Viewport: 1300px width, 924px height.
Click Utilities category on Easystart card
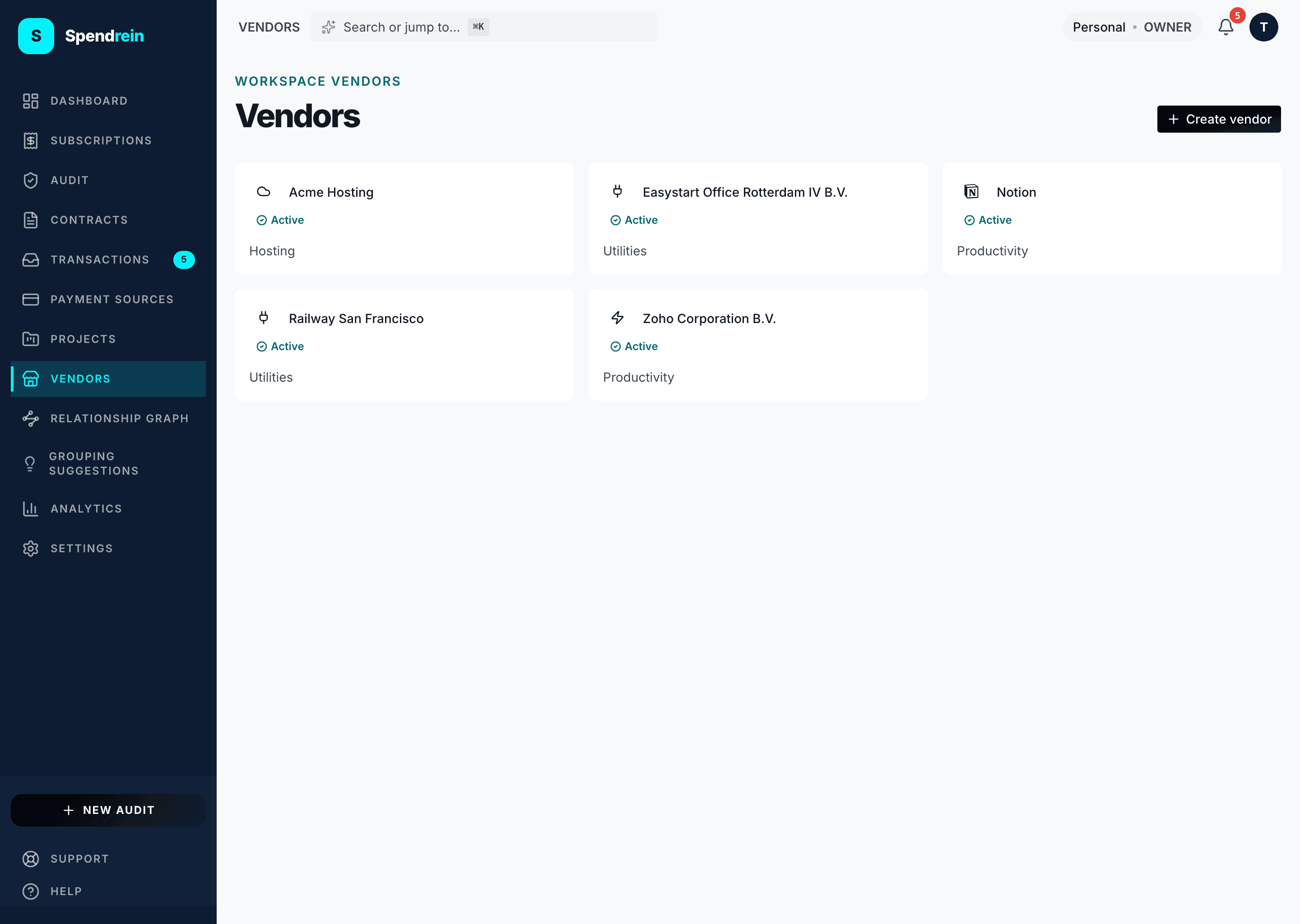tap(625, 251)
